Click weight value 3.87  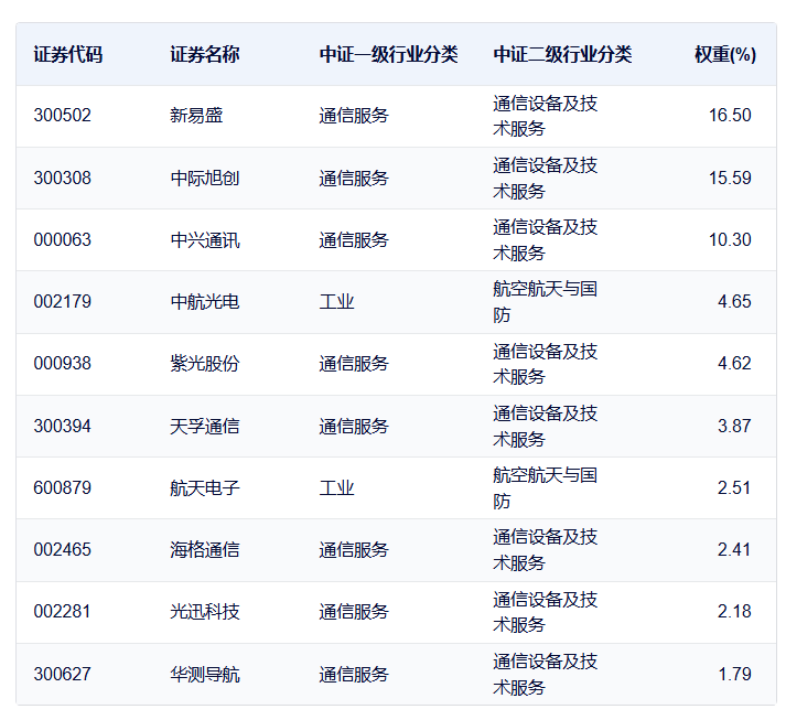pyautogui.click(x=734, y=426)
